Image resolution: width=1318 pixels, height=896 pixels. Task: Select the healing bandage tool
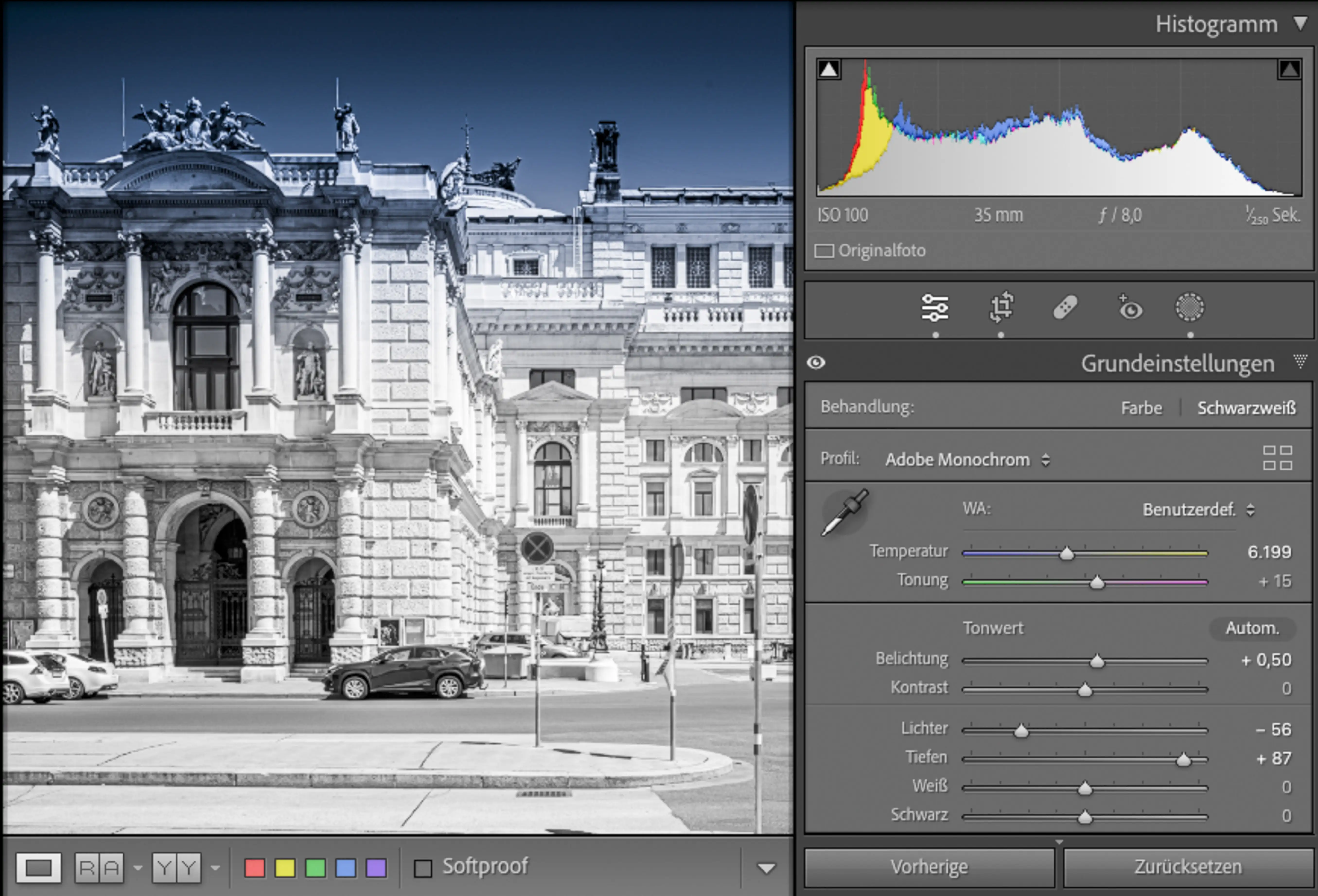[1065, 308]
